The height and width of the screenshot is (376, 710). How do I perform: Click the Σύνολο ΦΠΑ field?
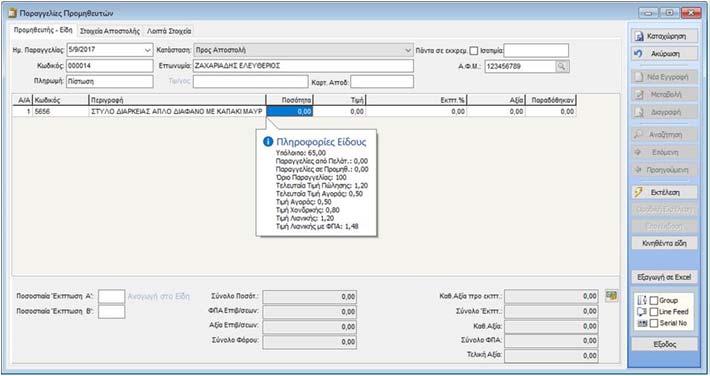(x=551, y=341)
